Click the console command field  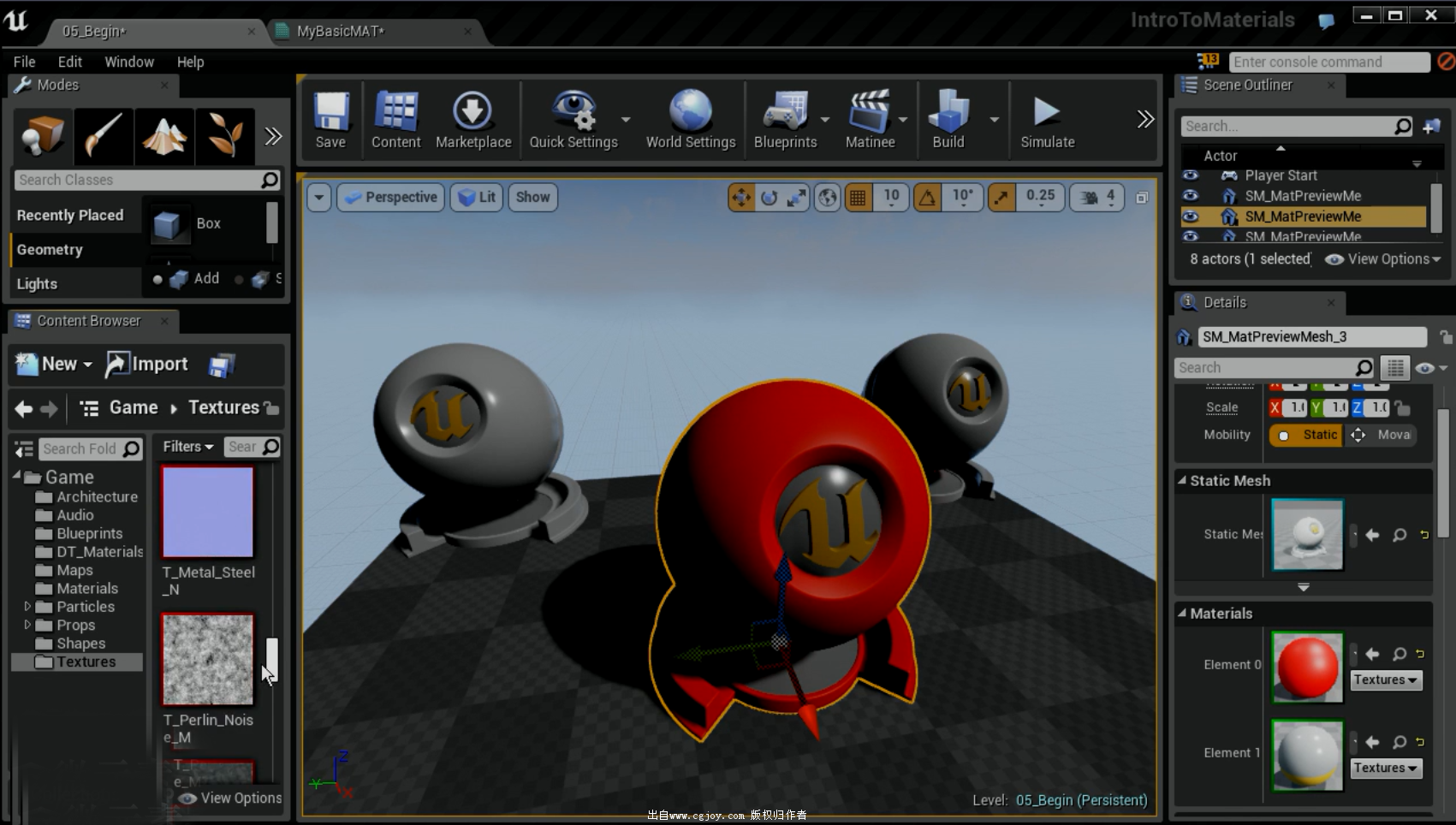click(x=1329, y=62)
